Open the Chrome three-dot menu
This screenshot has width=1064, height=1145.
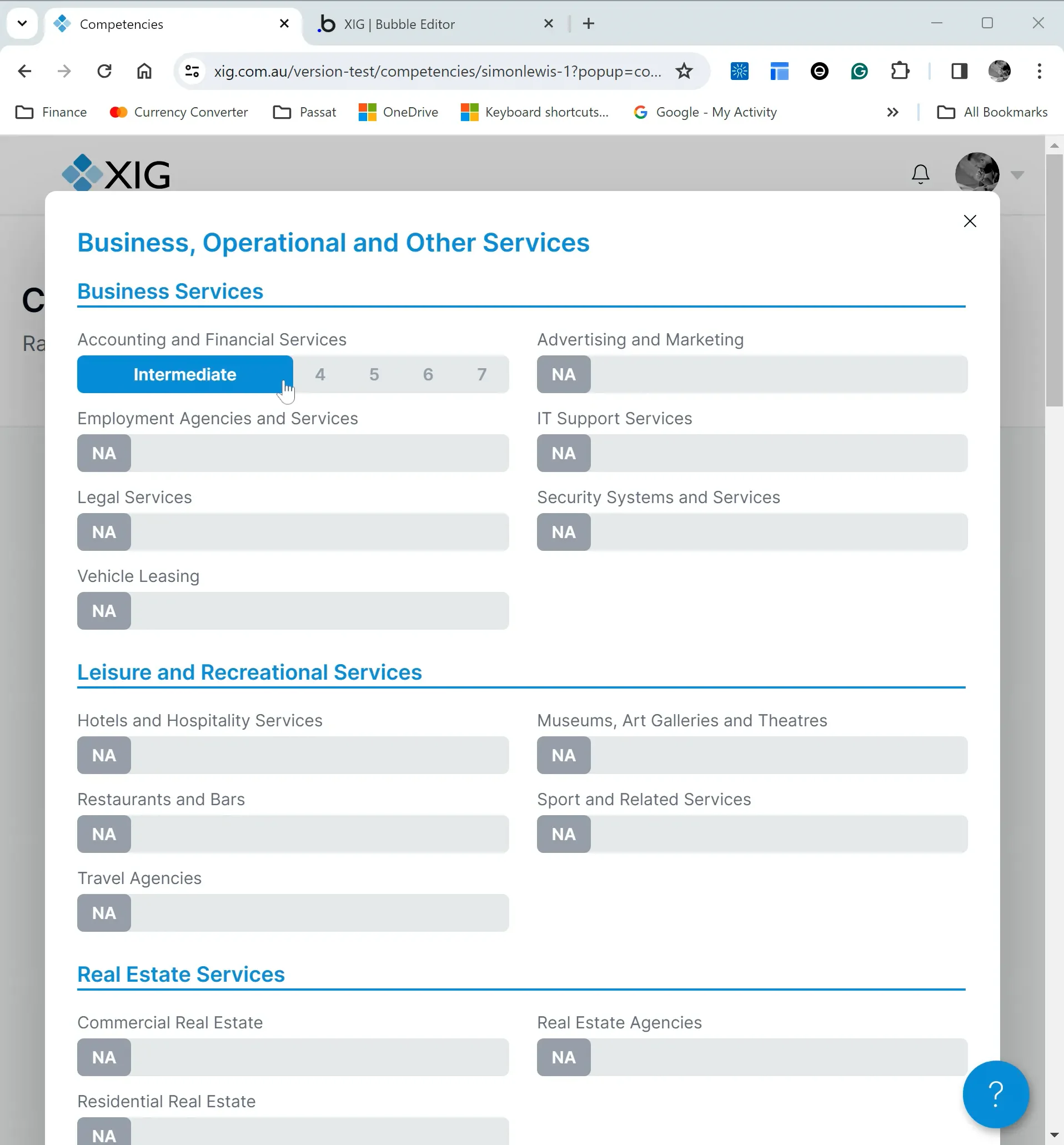click(1039, 71)
